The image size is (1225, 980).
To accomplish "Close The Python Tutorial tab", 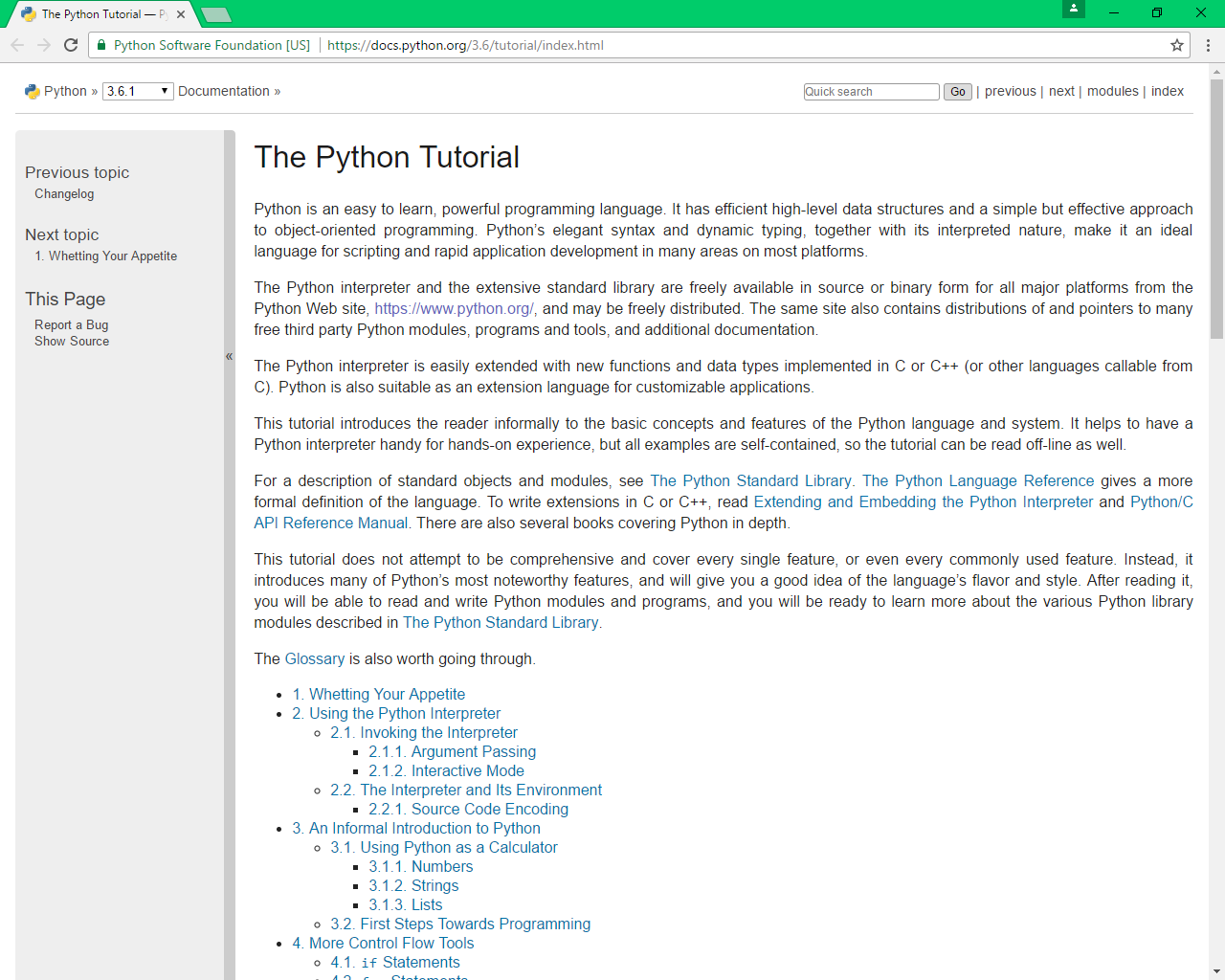I will (x=181, y=14).
